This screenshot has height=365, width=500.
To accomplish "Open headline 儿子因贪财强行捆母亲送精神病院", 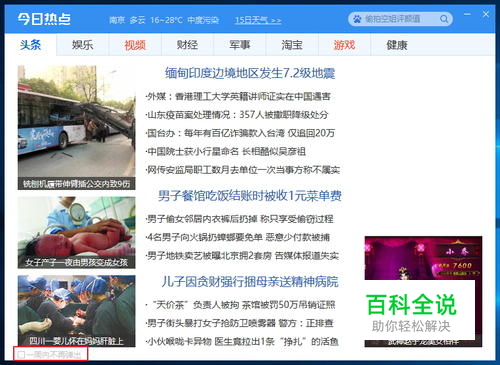I will (250, 282).
